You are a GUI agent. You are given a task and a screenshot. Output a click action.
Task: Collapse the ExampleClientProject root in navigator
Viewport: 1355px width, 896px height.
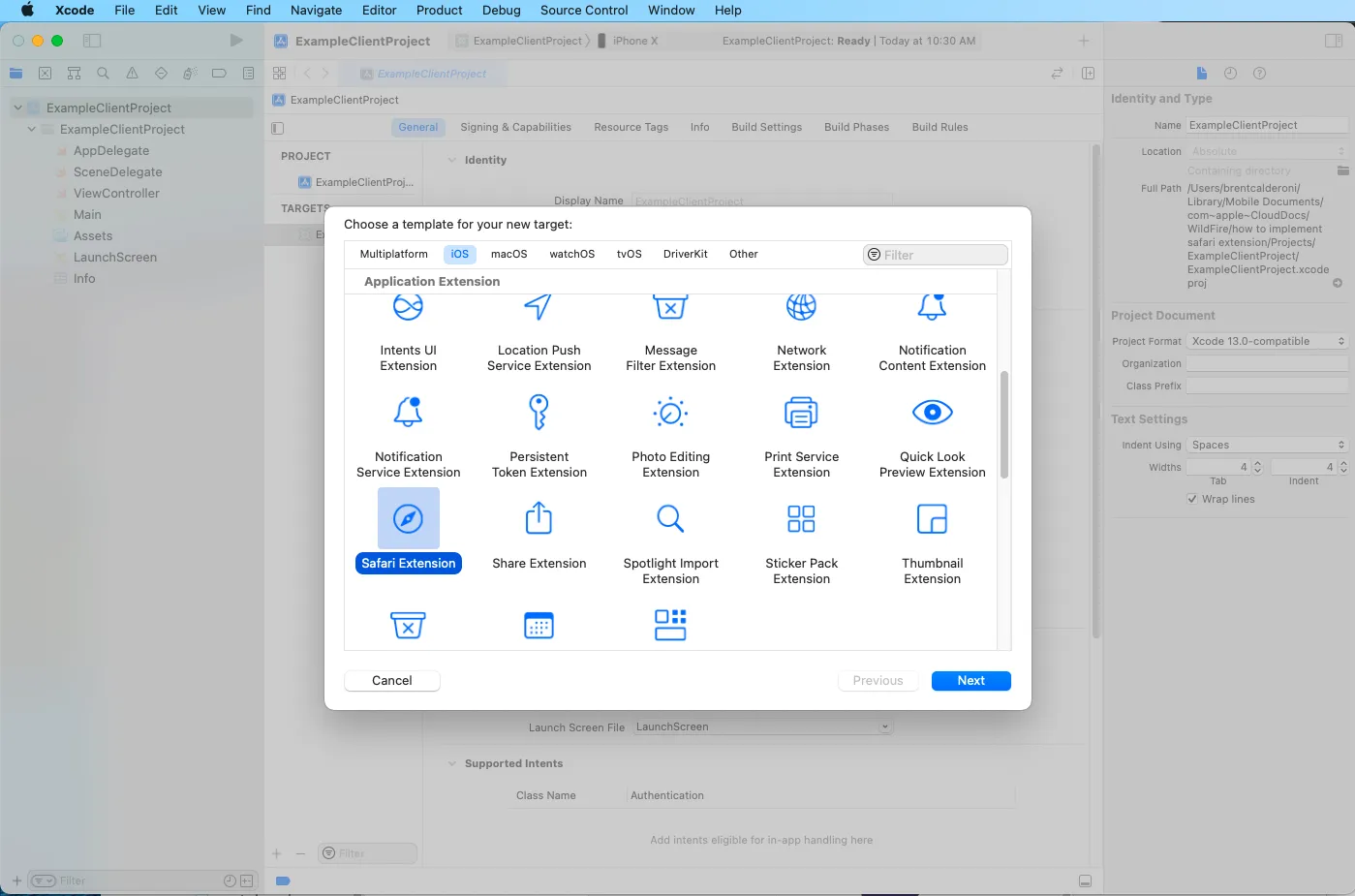[x=17, y=108]
